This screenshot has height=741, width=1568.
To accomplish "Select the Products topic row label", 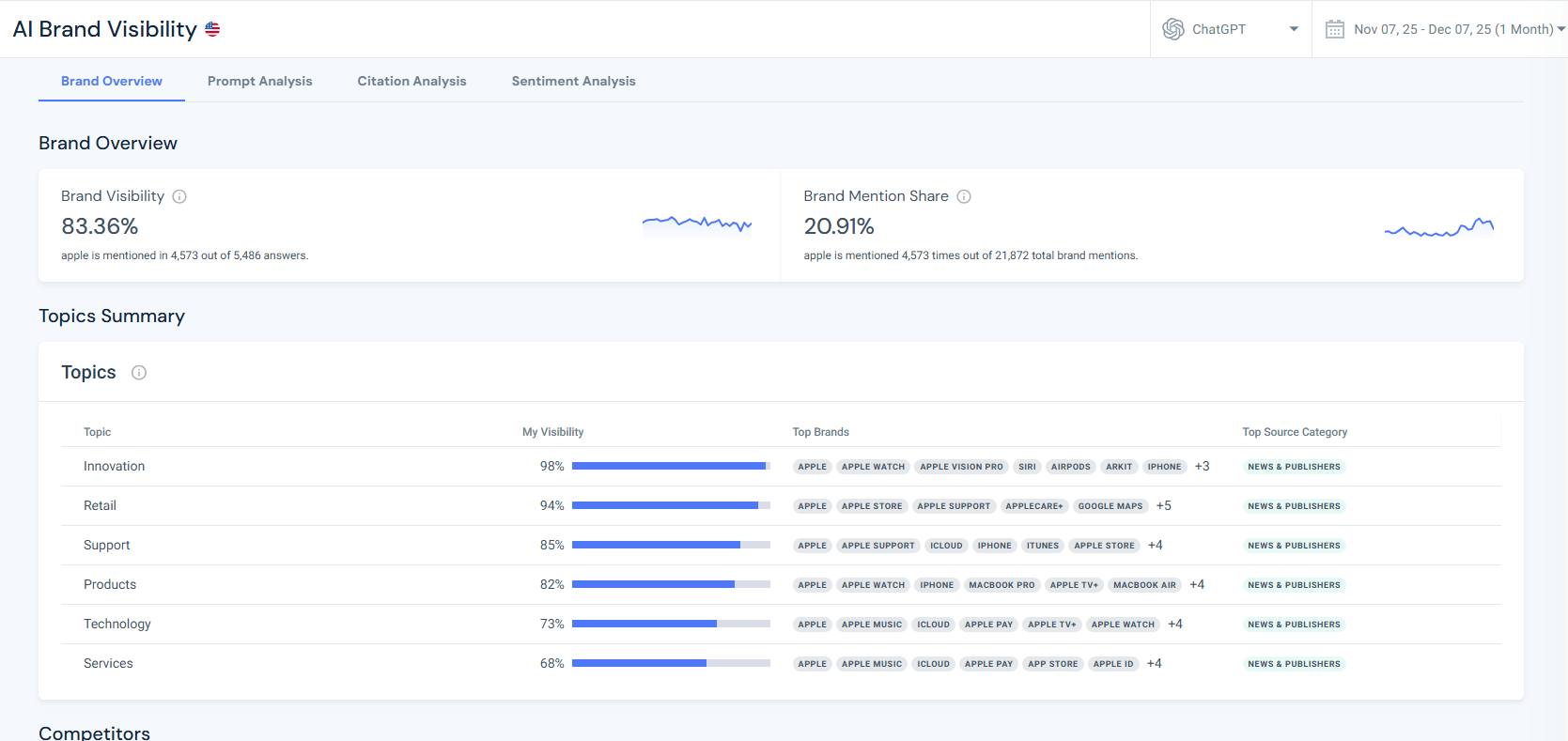I will [x=110, y=584].
